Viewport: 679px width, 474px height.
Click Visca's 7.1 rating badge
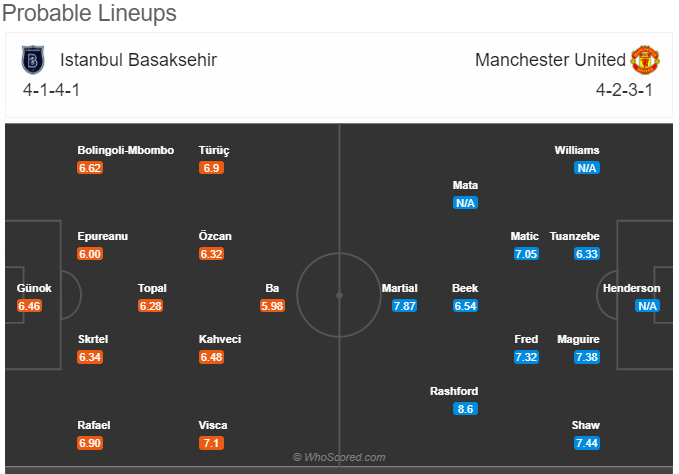coord(211,443)
